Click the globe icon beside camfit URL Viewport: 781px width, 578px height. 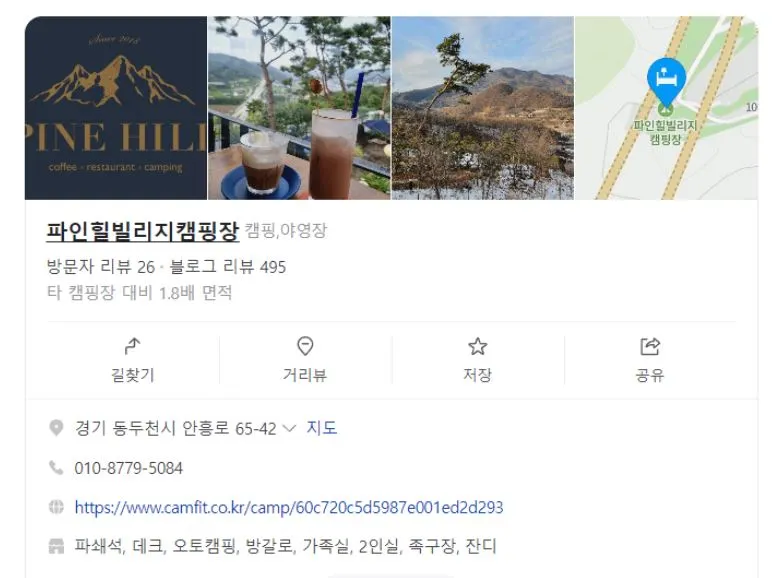[56, 507]
